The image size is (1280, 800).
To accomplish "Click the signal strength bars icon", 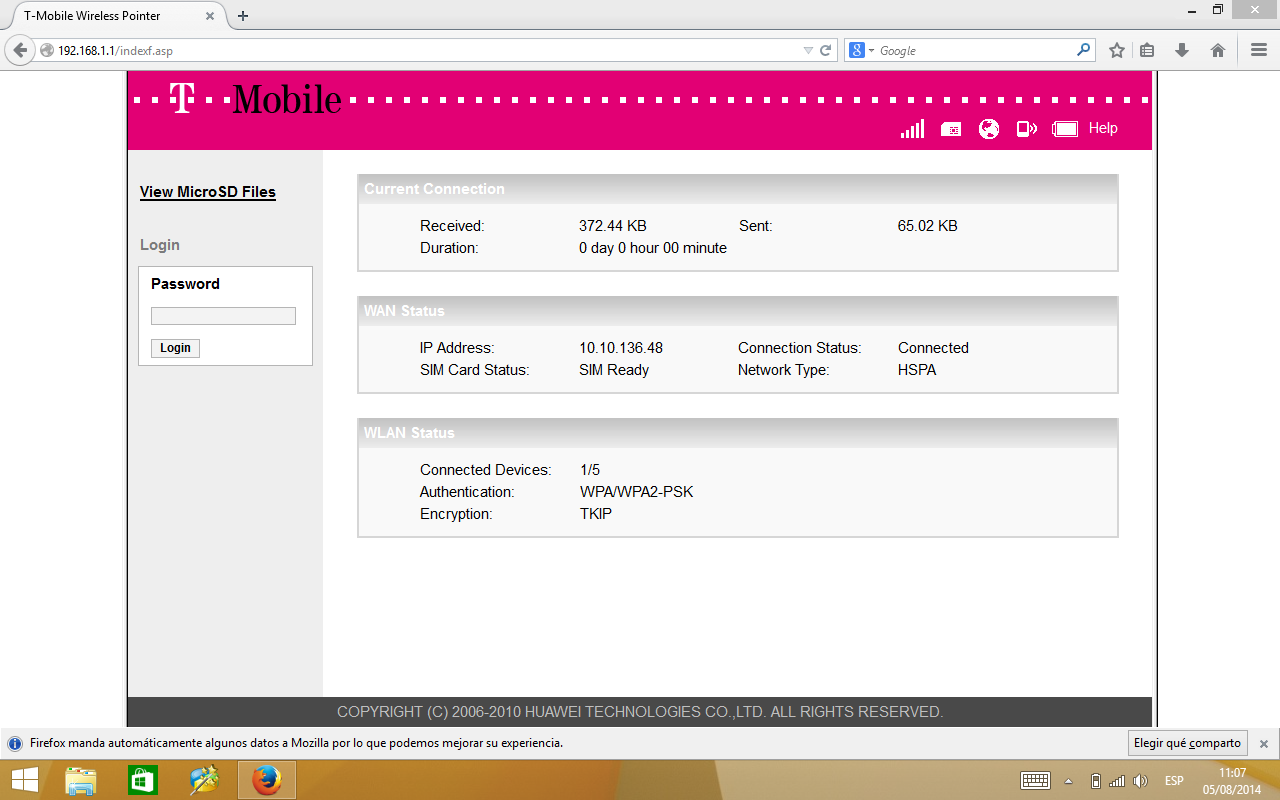I will coord(912,129).
